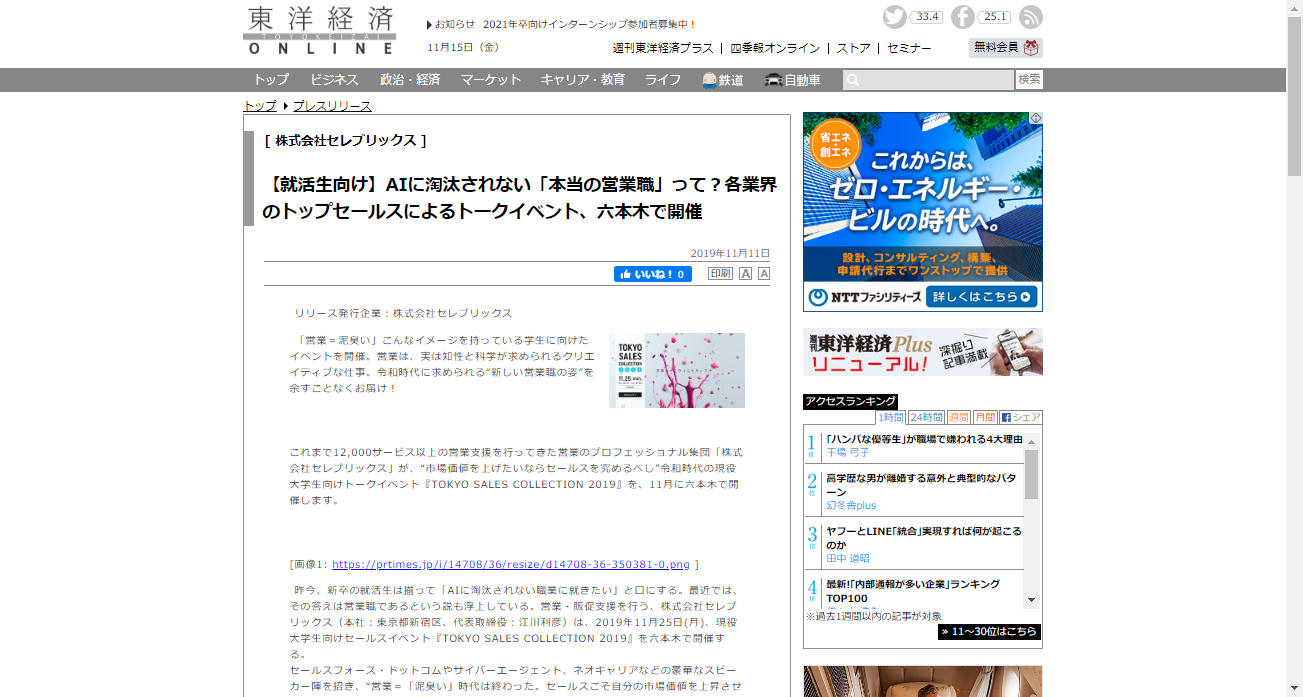Click the 無料会員 registration button
The height and width of the screenshot is (697, 1303).
click(x=1005, y=47)
